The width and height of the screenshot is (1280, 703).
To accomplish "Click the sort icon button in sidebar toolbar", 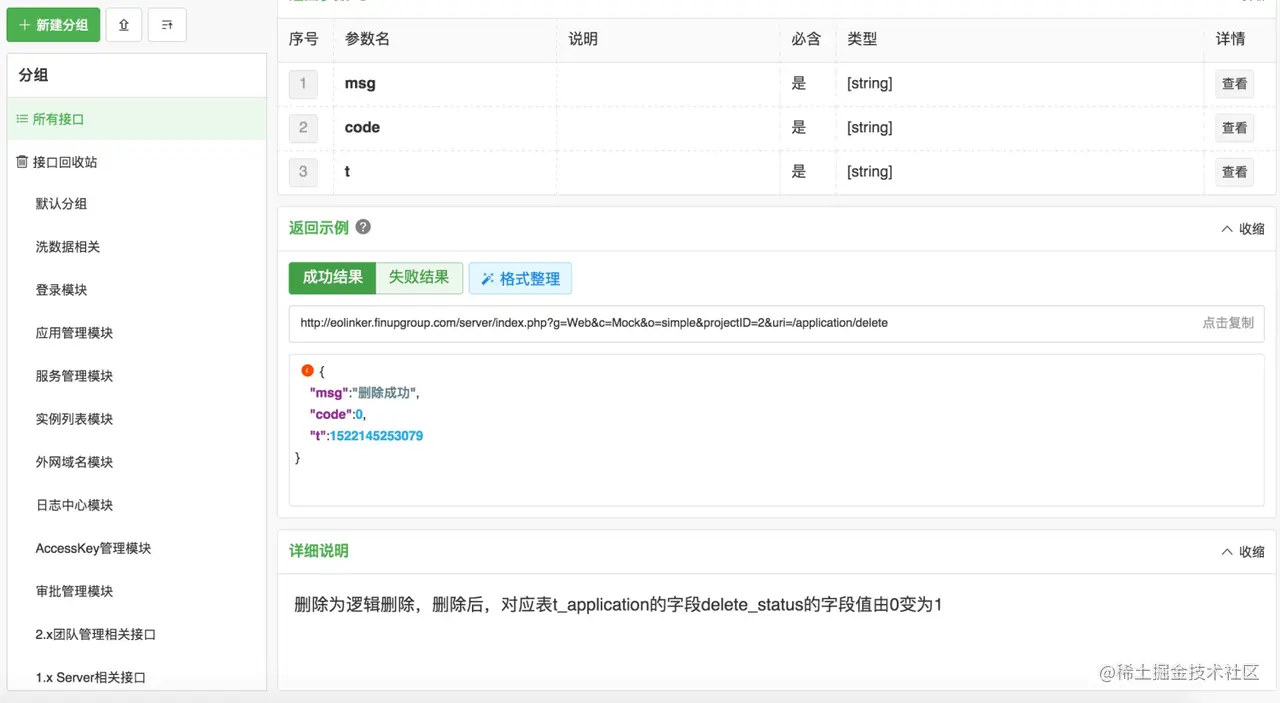I will pyautogui.click(x=167, y=25).
